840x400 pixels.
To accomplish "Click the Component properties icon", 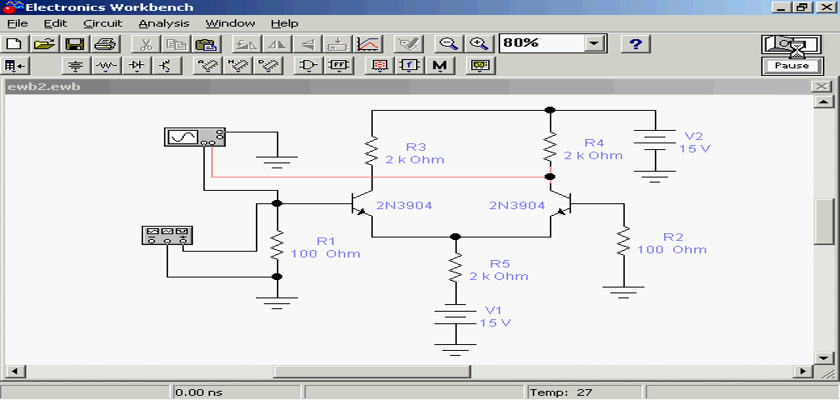I will 408,43.
